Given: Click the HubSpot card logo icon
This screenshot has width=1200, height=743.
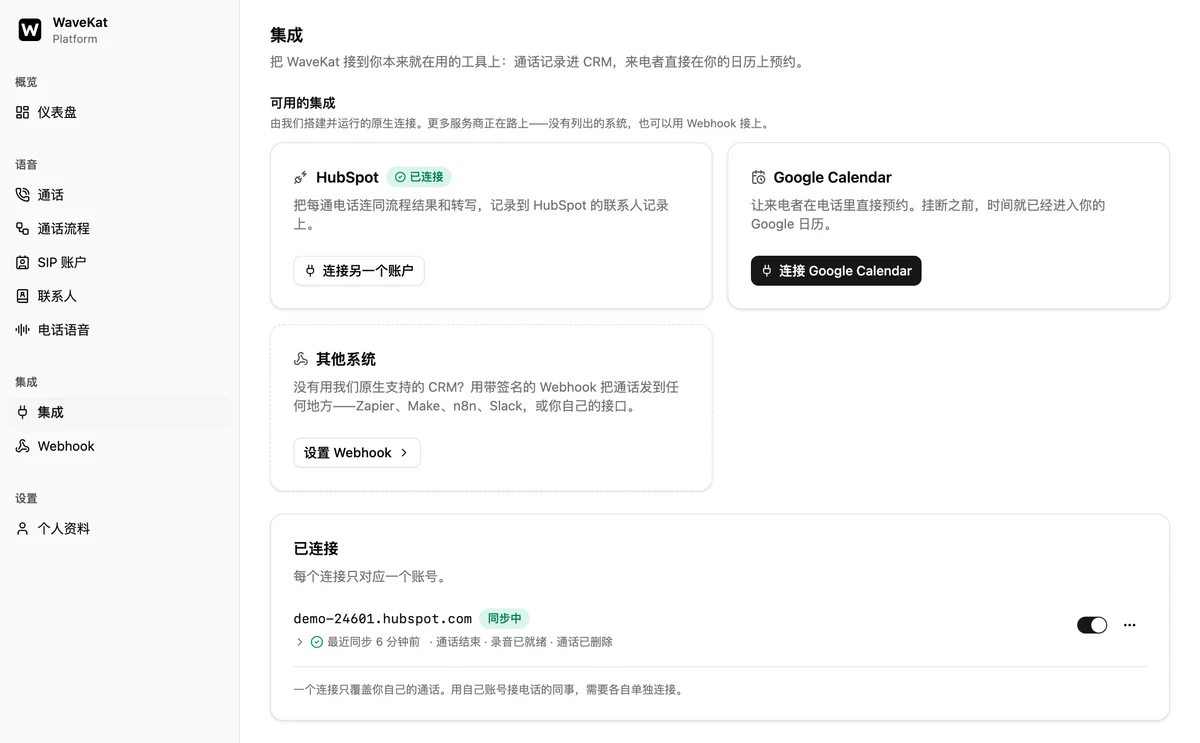Looking at the screenshot, I should pos(300,177).
